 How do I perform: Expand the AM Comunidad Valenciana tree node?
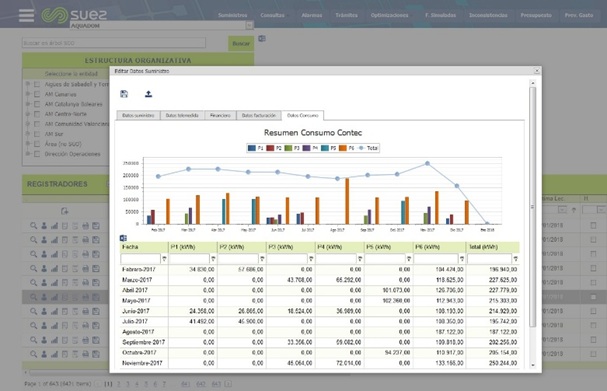[28, 124]
